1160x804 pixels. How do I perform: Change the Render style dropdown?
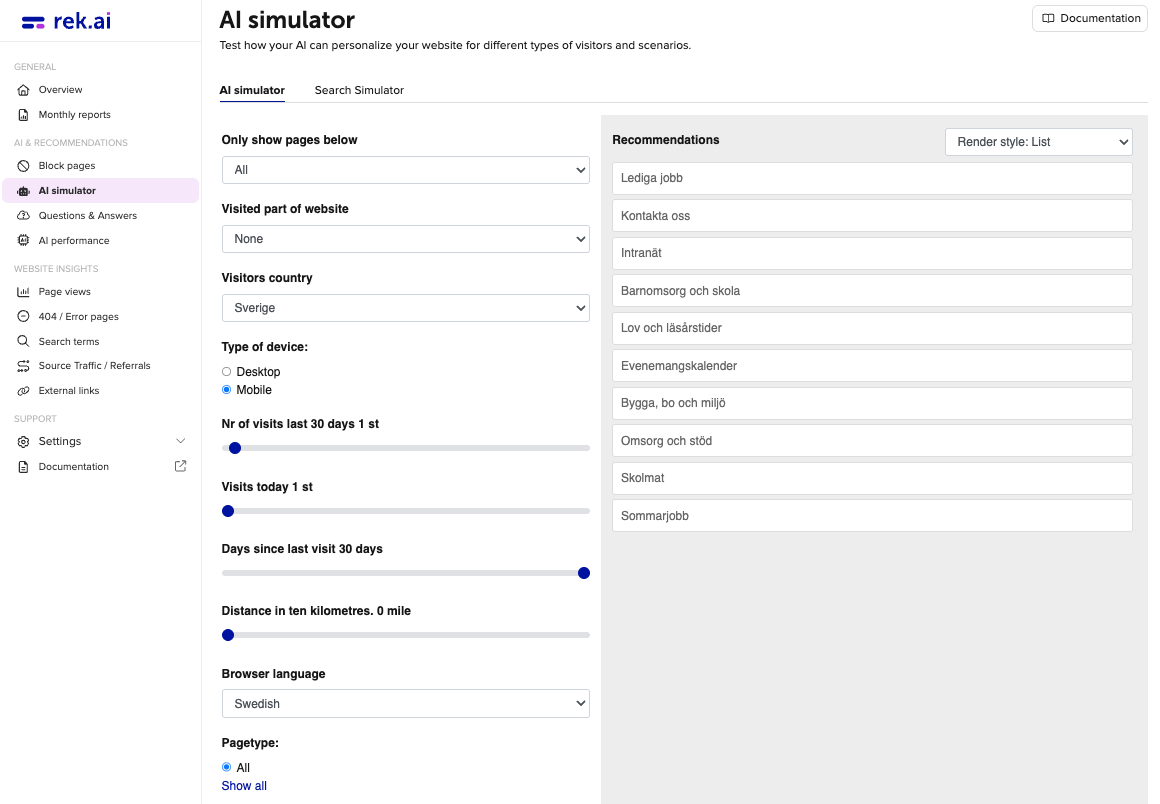pos(1038,141)
